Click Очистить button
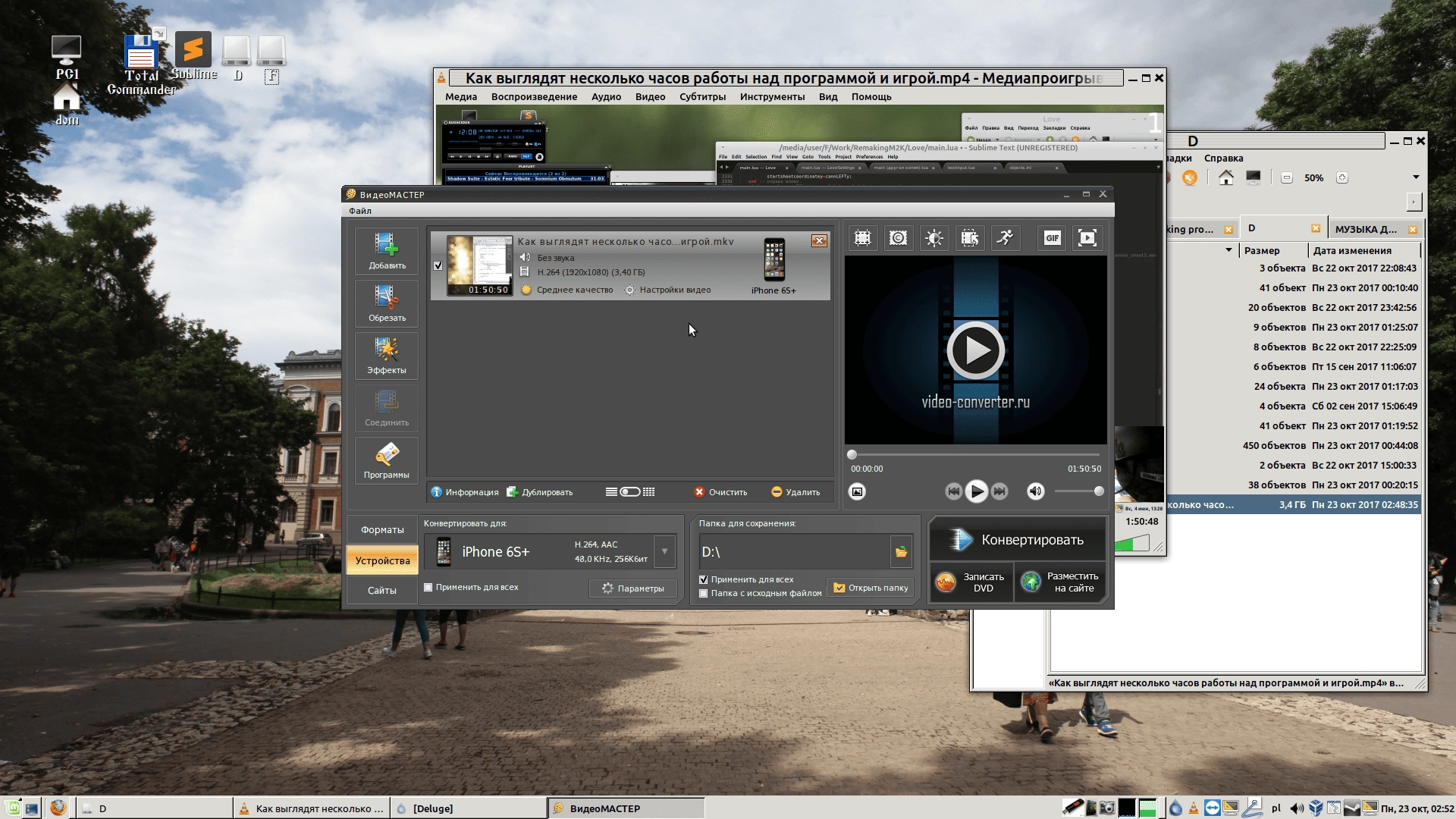Screen dimensions: 1456x819 [x=721, y=492]
